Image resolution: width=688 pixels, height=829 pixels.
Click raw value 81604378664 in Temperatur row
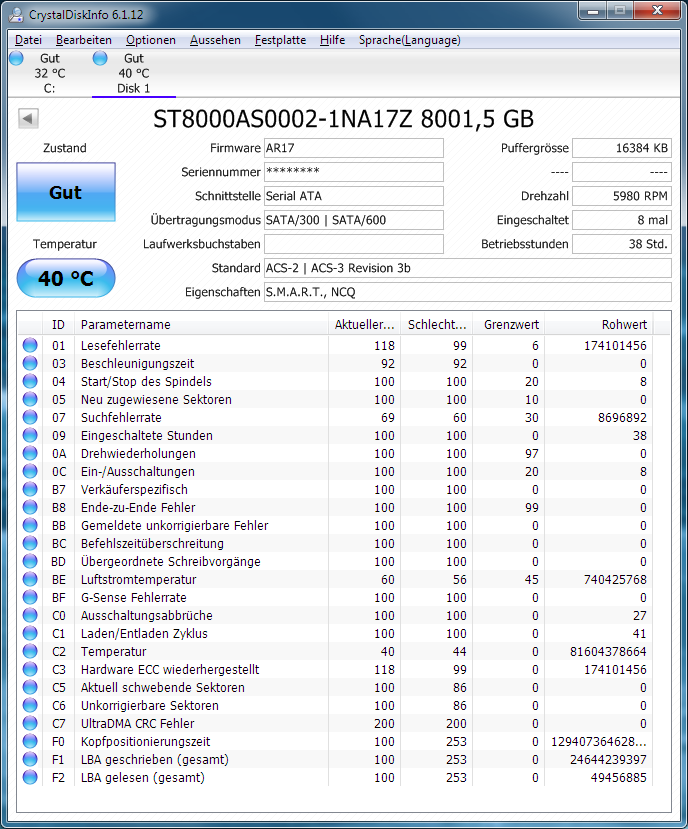point(608,651)
